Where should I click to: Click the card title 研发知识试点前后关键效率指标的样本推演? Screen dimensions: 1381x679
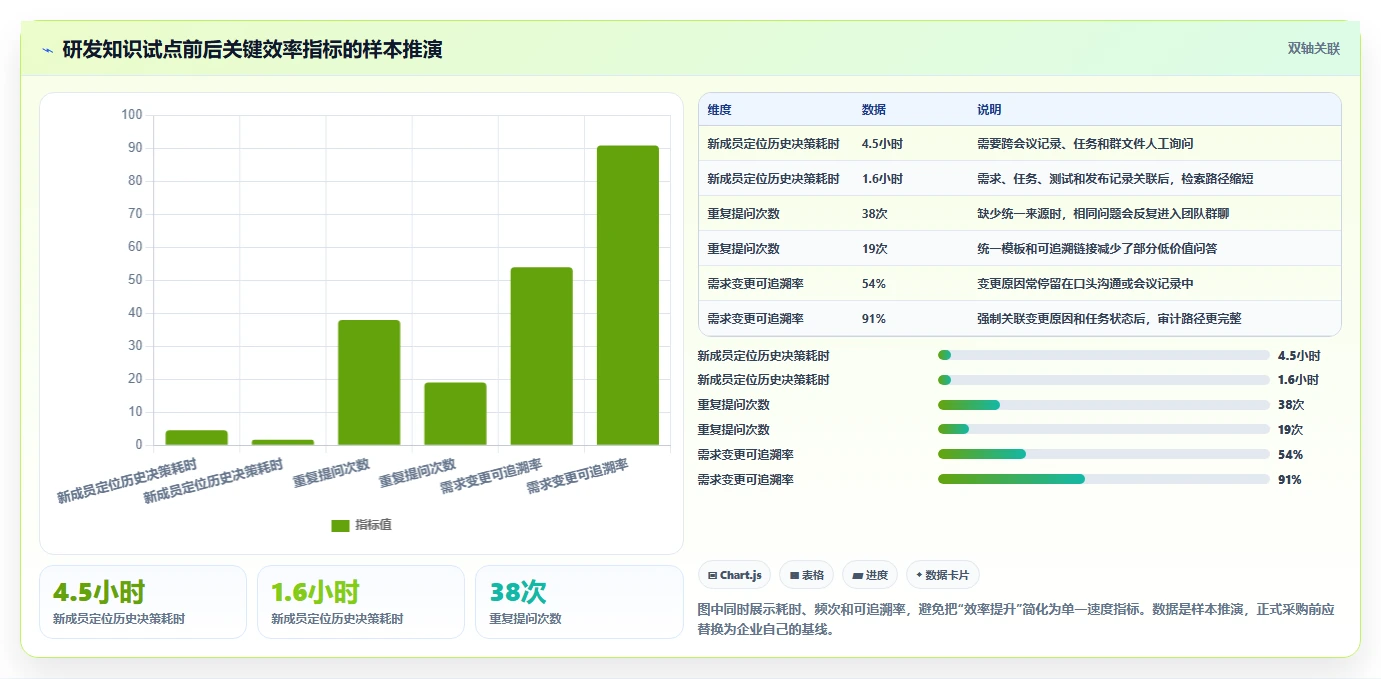coord(252,50)
